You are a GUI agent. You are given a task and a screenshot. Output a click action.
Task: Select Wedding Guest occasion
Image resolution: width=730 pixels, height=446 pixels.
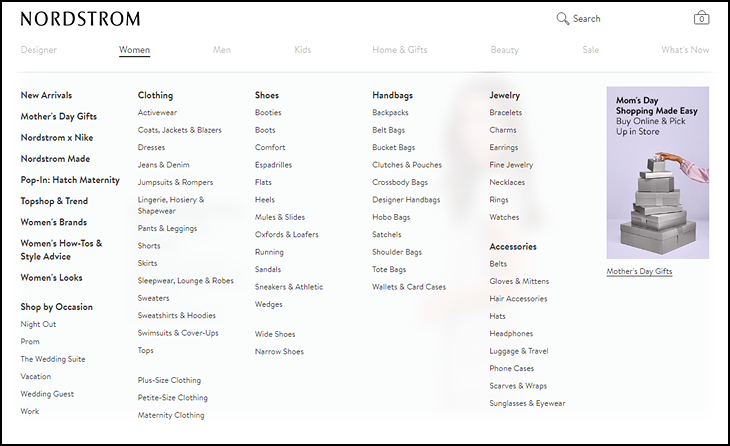pyautogui.click(x=47, y=394)
